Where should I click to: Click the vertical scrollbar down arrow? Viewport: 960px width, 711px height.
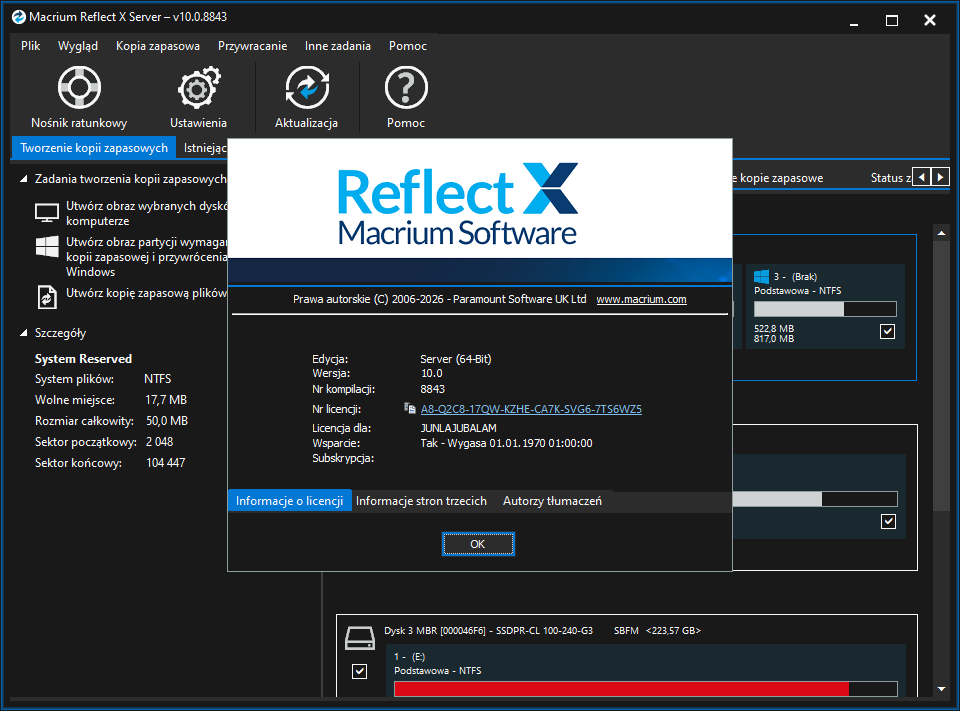point(942,689)
